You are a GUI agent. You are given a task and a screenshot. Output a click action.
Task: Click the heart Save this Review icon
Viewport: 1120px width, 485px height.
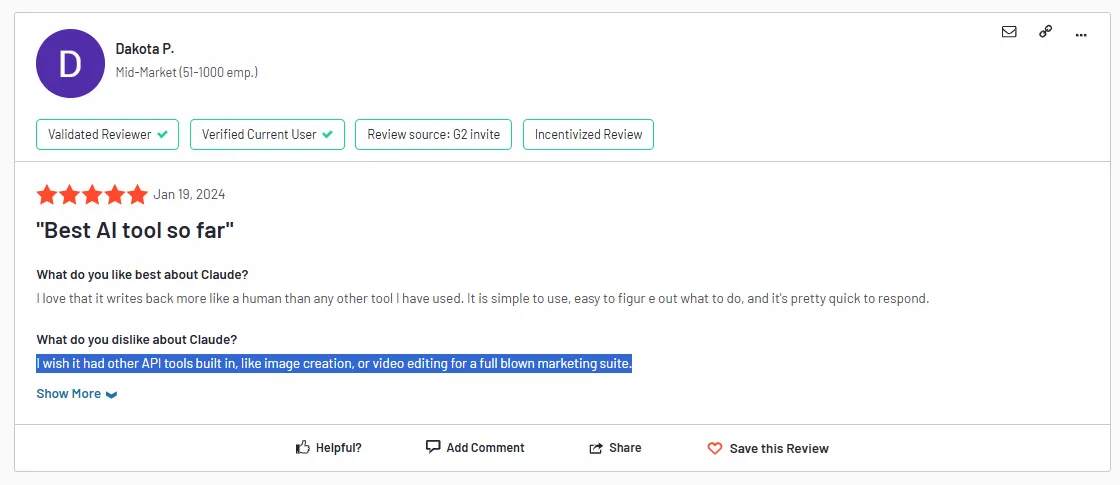click(x=714, y=449)
